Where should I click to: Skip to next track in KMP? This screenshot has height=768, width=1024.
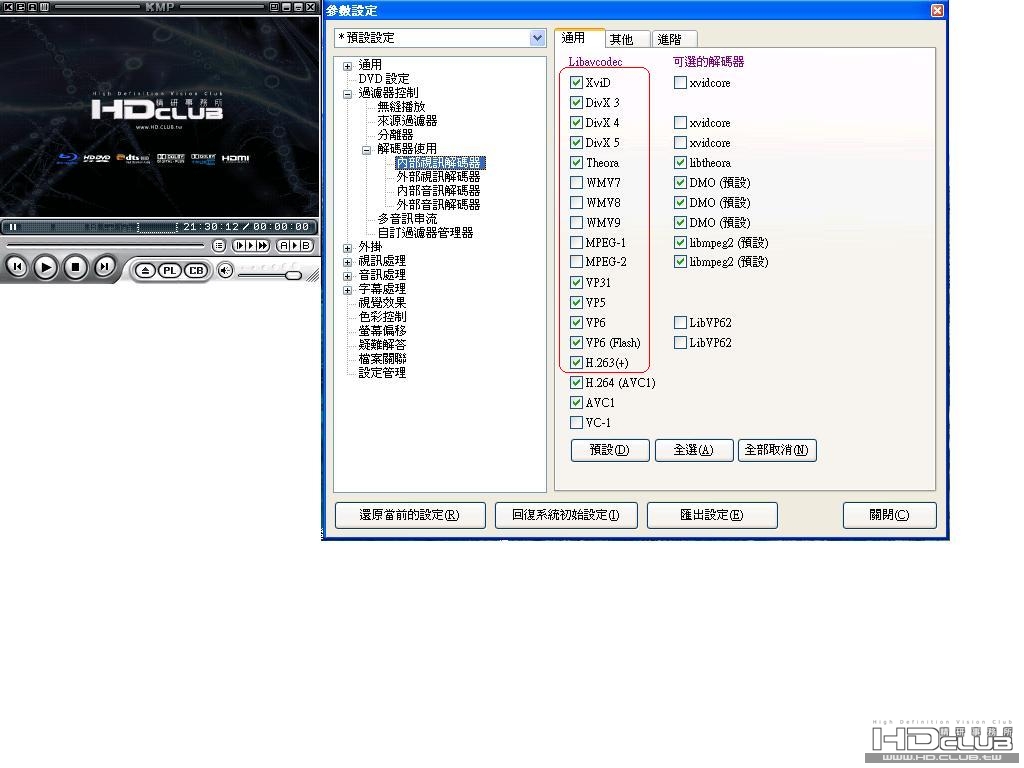point(104,266)
